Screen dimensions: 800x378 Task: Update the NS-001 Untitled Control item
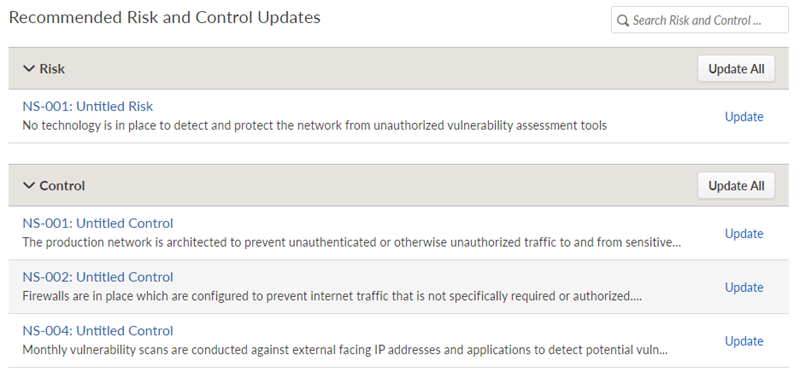point(744,234)
